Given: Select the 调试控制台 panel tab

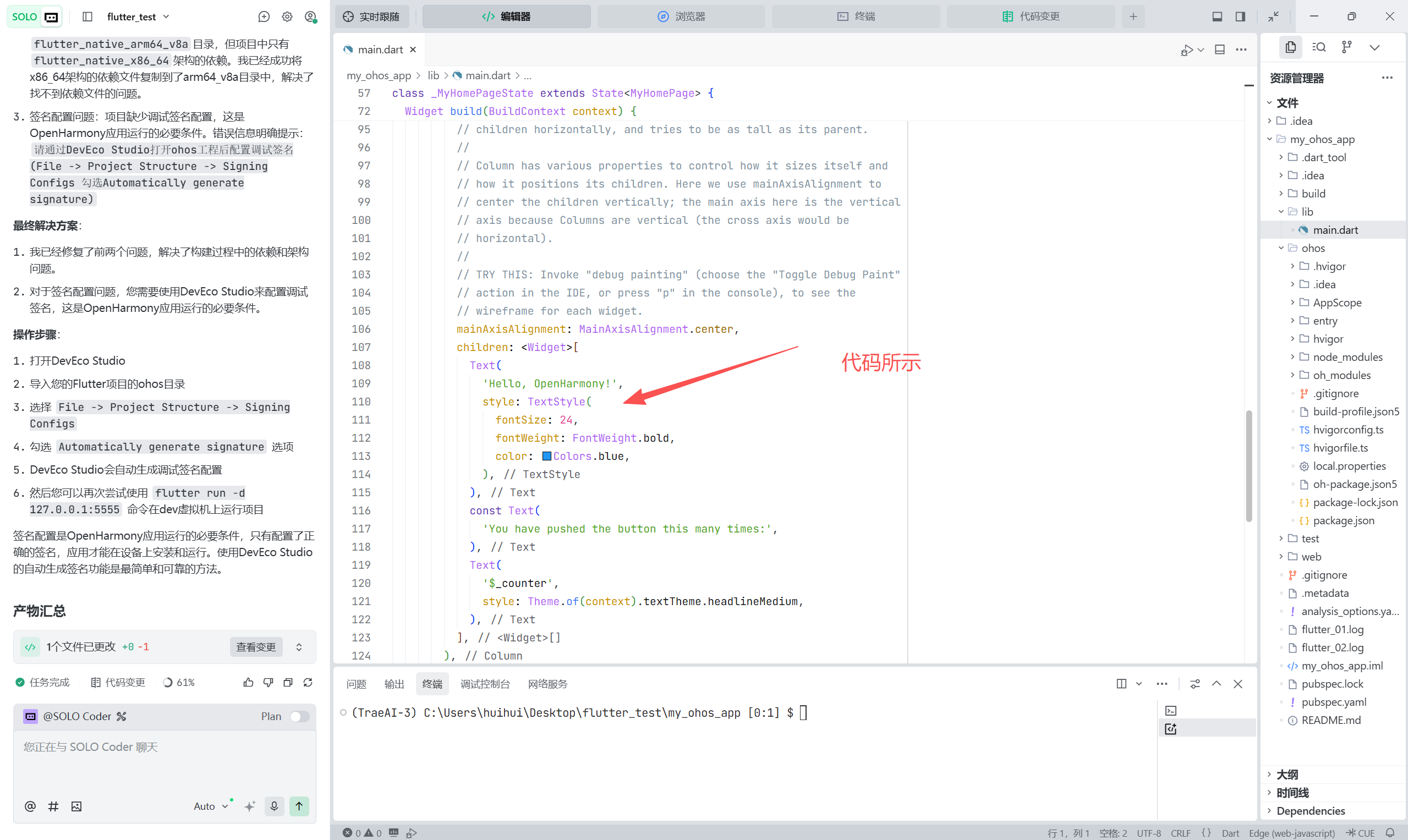Looking at the screenshot, I should click(485, 684).
